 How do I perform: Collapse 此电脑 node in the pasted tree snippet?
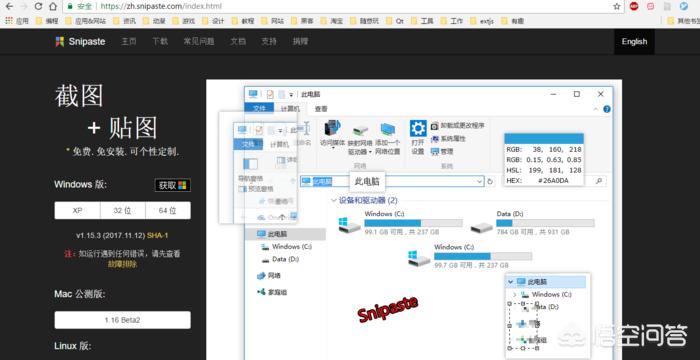pos(511,282)
